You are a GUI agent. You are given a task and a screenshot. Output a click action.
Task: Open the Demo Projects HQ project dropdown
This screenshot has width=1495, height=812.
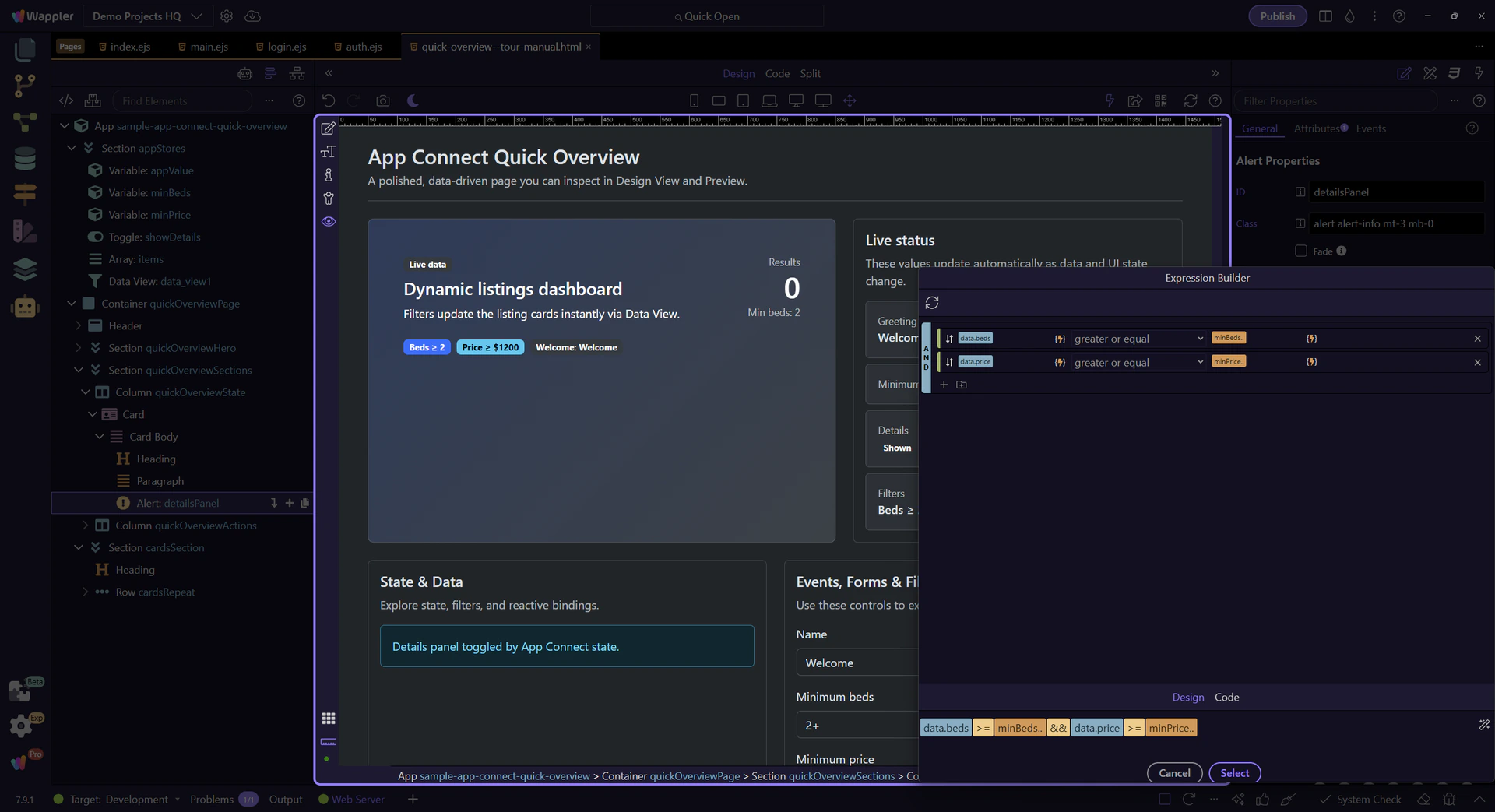click(147, 16)
